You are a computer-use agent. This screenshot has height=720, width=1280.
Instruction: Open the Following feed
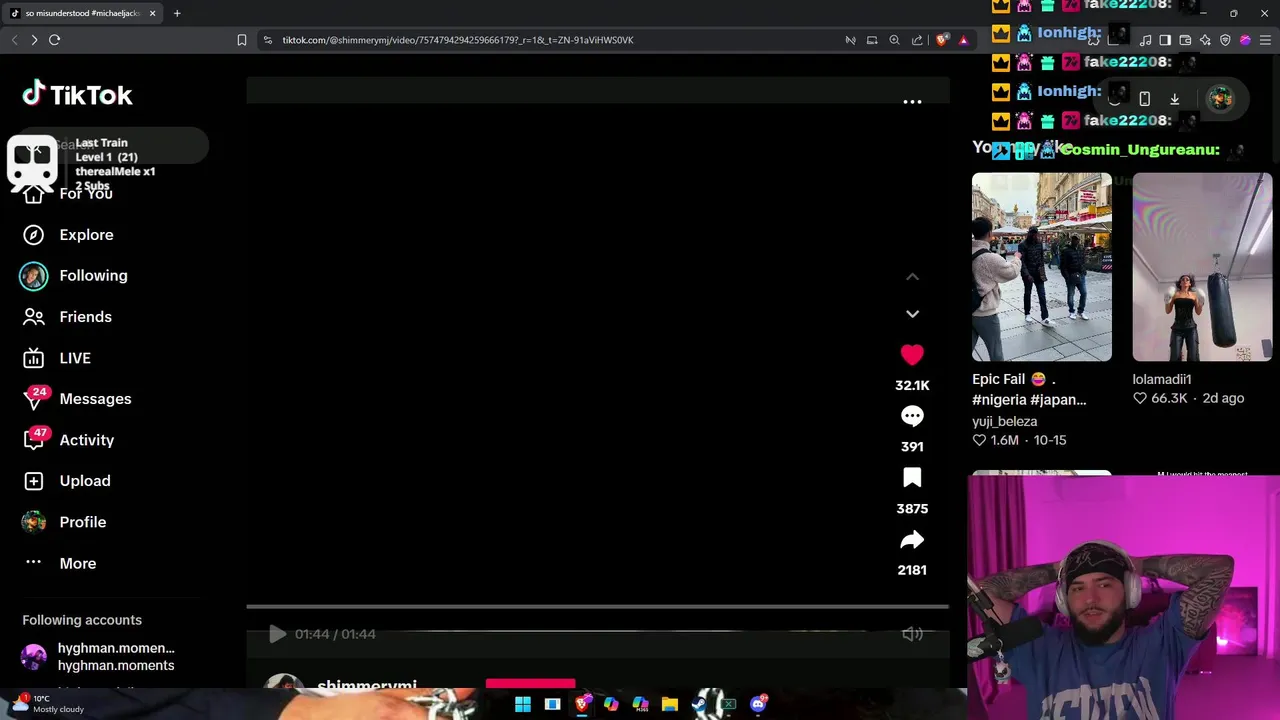click(74, 276)
